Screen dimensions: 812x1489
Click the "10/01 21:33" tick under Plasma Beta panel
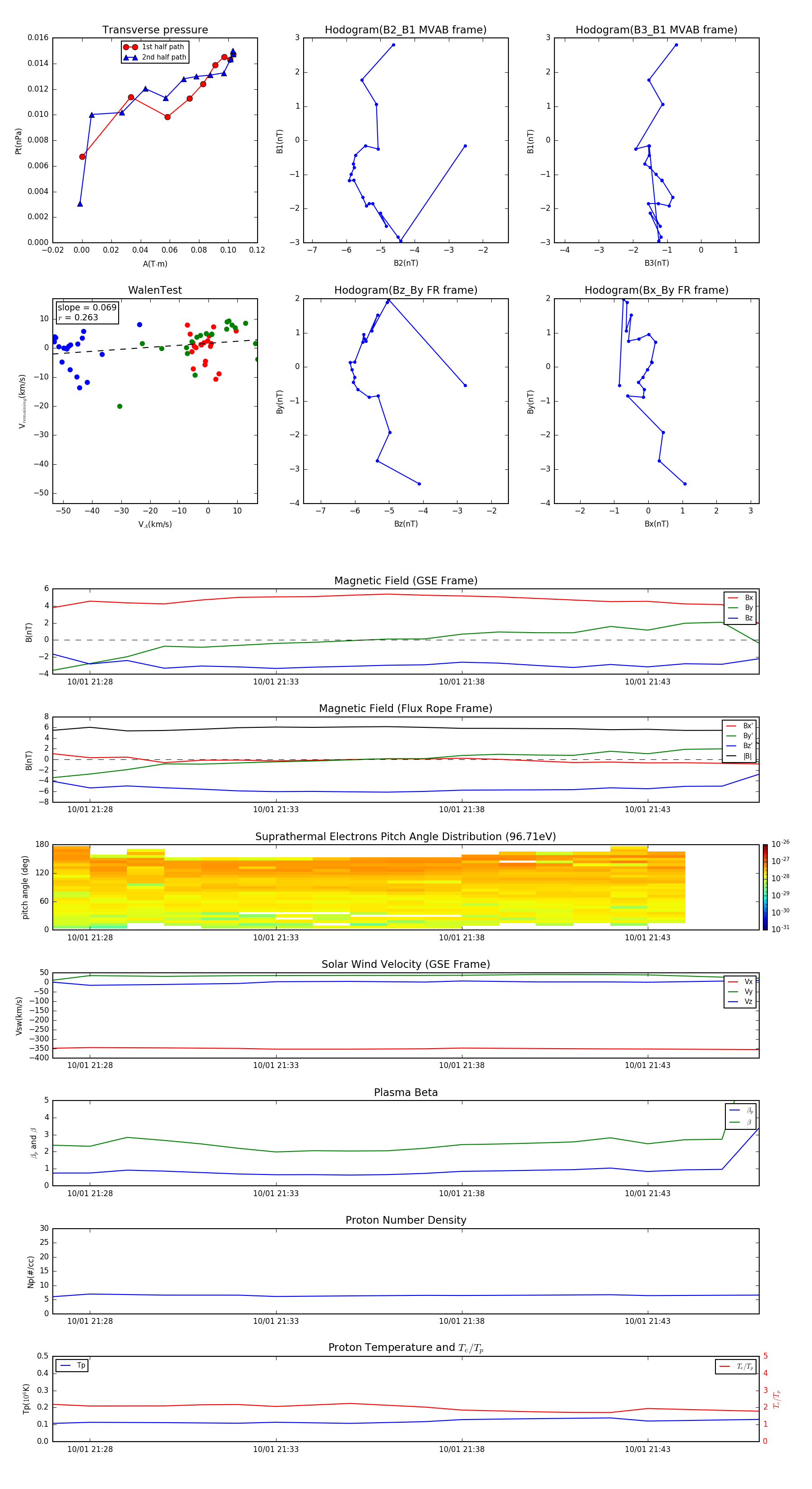[276, 1193]
